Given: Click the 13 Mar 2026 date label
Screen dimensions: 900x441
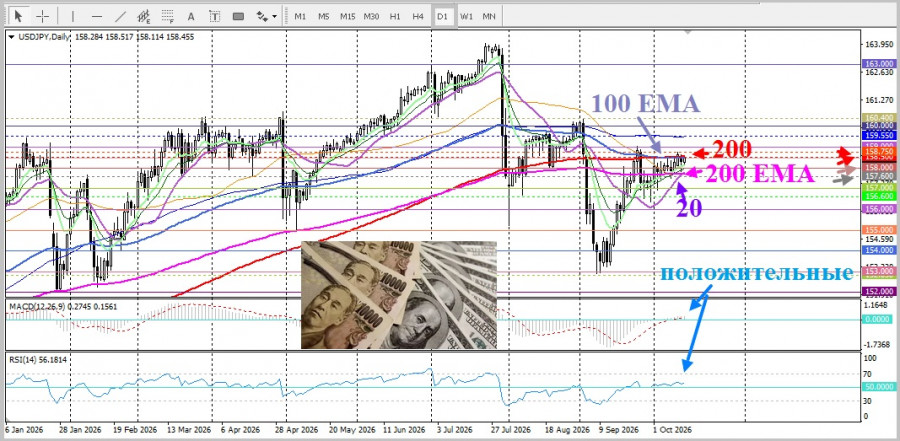Looking at the screenshot, I should click(191, 430).
